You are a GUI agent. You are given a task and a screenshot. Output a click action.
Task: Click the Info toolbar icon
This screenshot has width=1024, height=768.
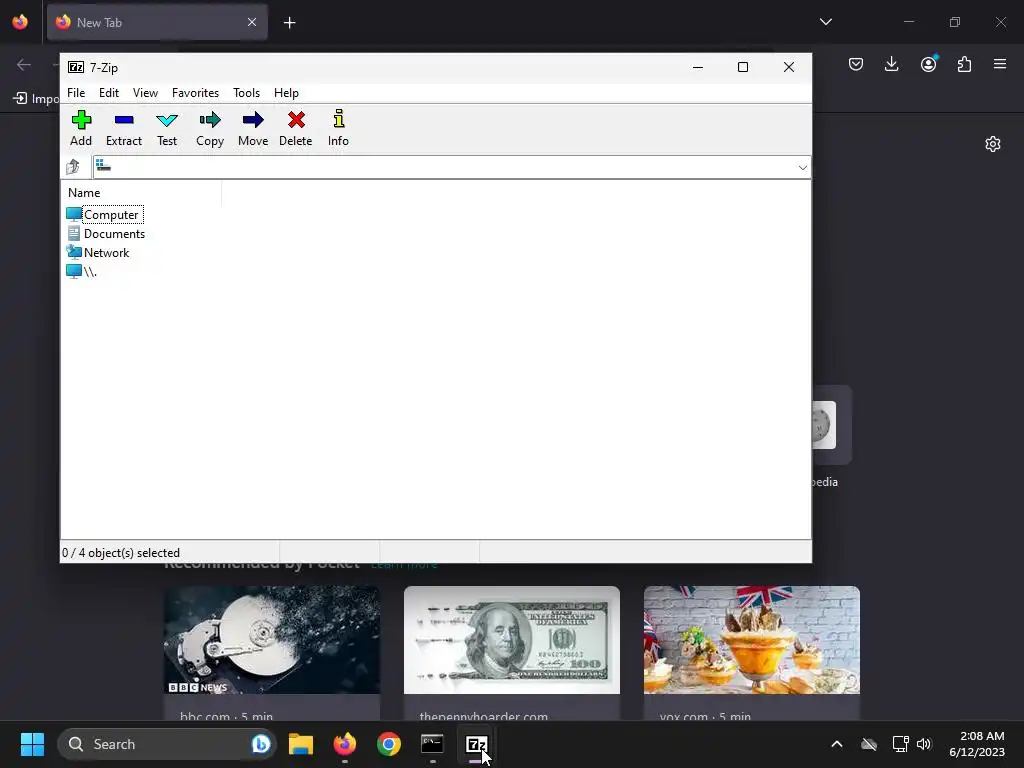coord(338,128)
